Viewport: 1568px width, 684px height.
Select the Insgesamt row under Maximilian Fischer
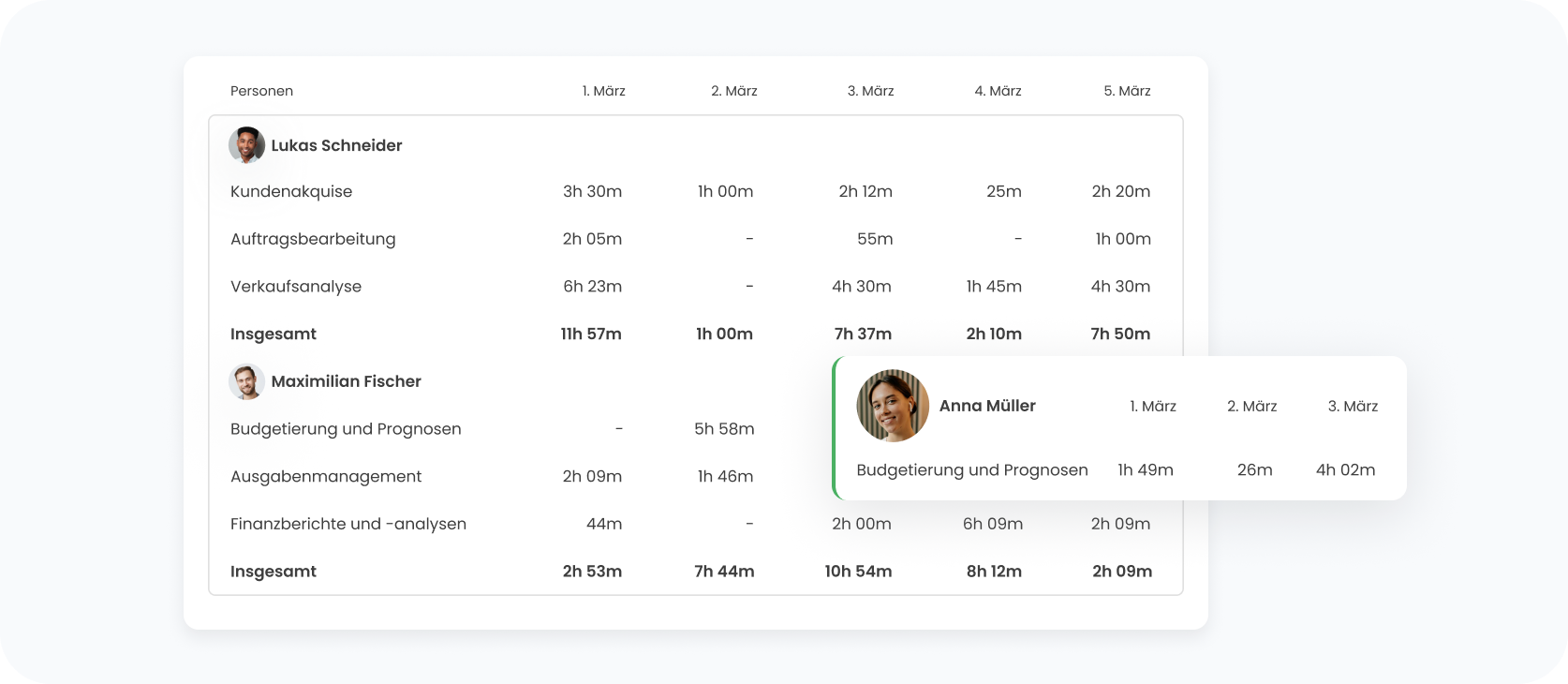pos(274,572)
